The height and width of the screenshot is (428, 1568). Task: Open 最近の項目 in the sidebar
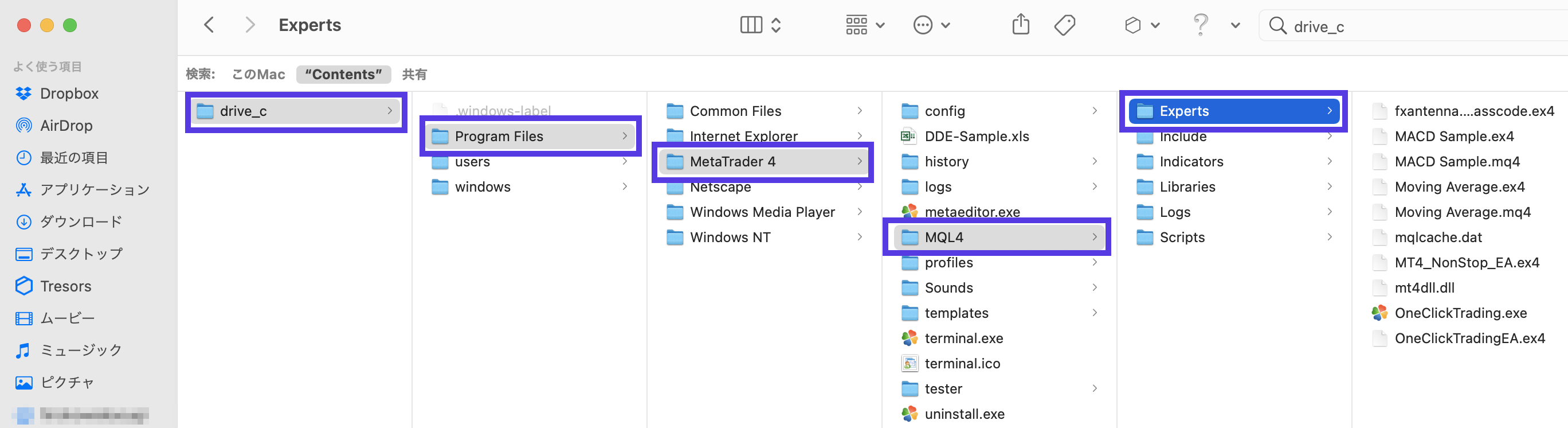61,158
